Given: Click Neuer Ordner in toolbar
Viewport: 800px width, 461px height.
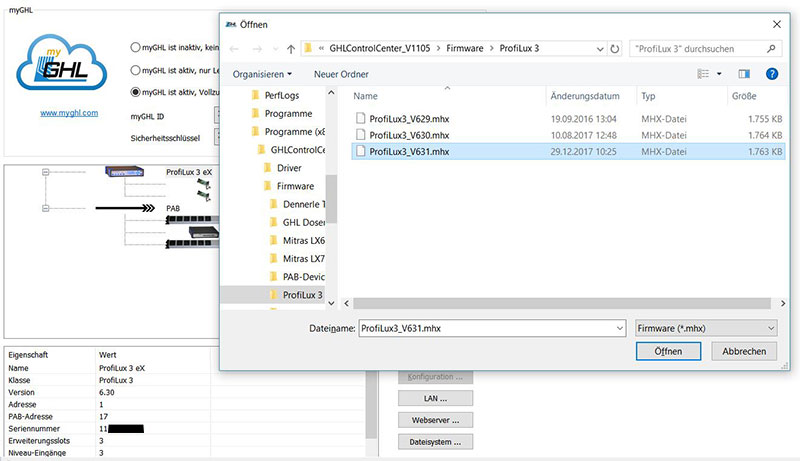Looking at the screenshot, I should coord(340,74).
